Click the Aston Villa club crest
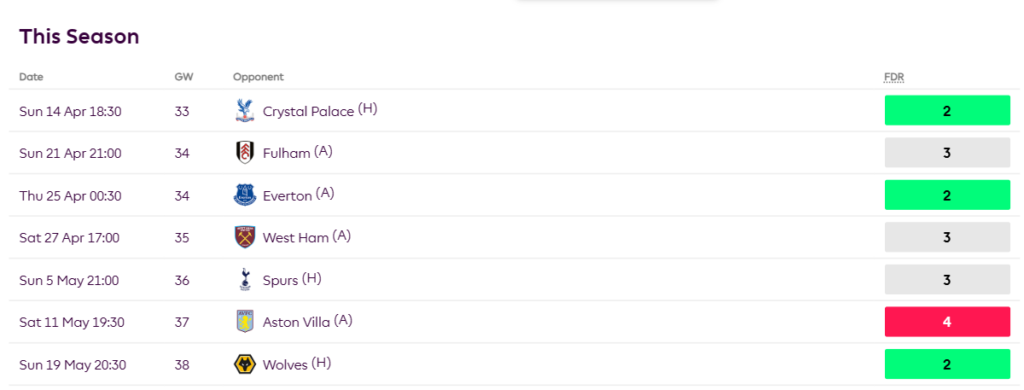This screenshot has height=390, width=1024. coord(244,321)
